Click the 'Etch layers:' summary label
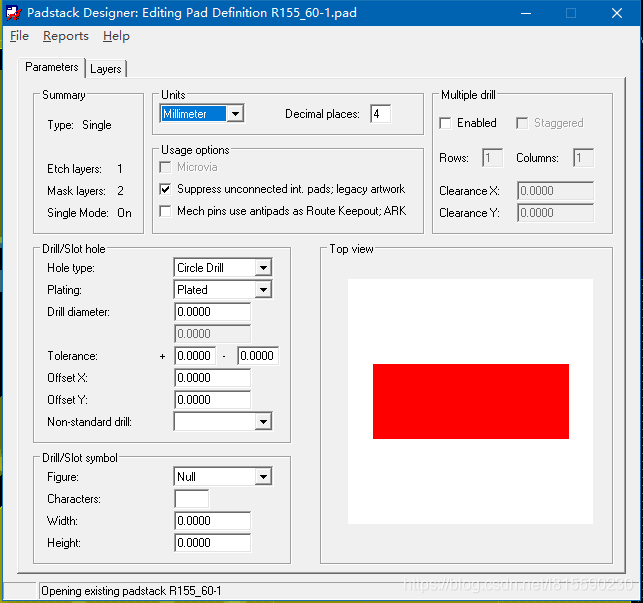643x603 pixels. [74, 169]
